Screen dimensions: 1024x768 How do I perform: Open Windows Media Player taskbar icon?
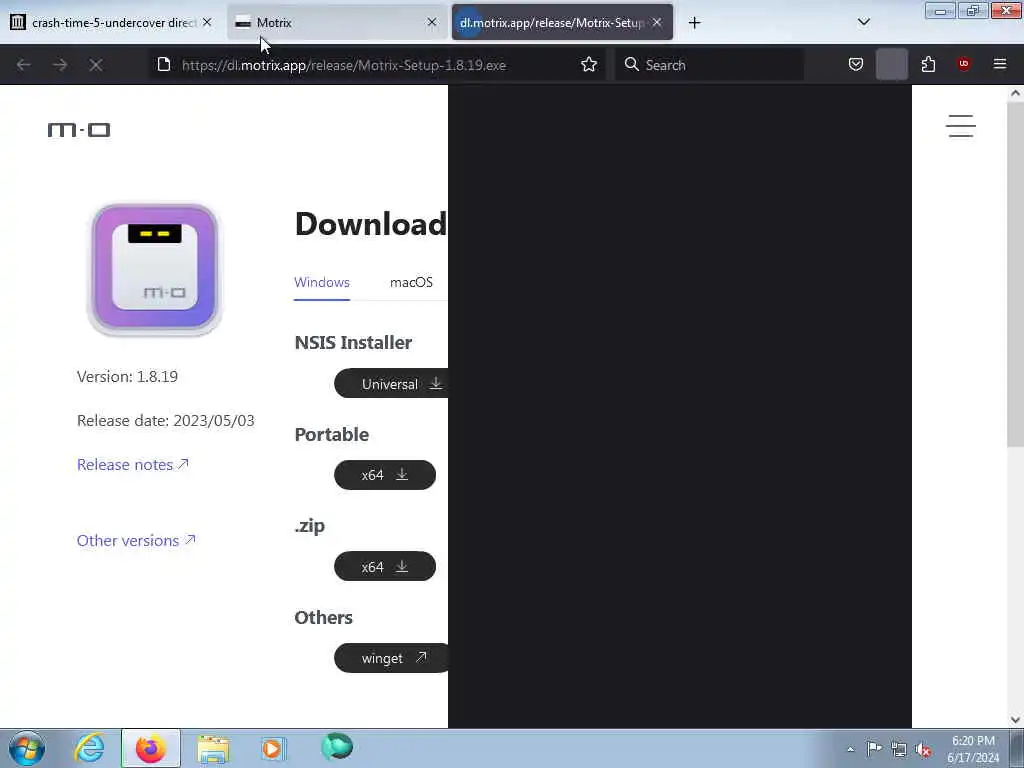pos(273,748)
